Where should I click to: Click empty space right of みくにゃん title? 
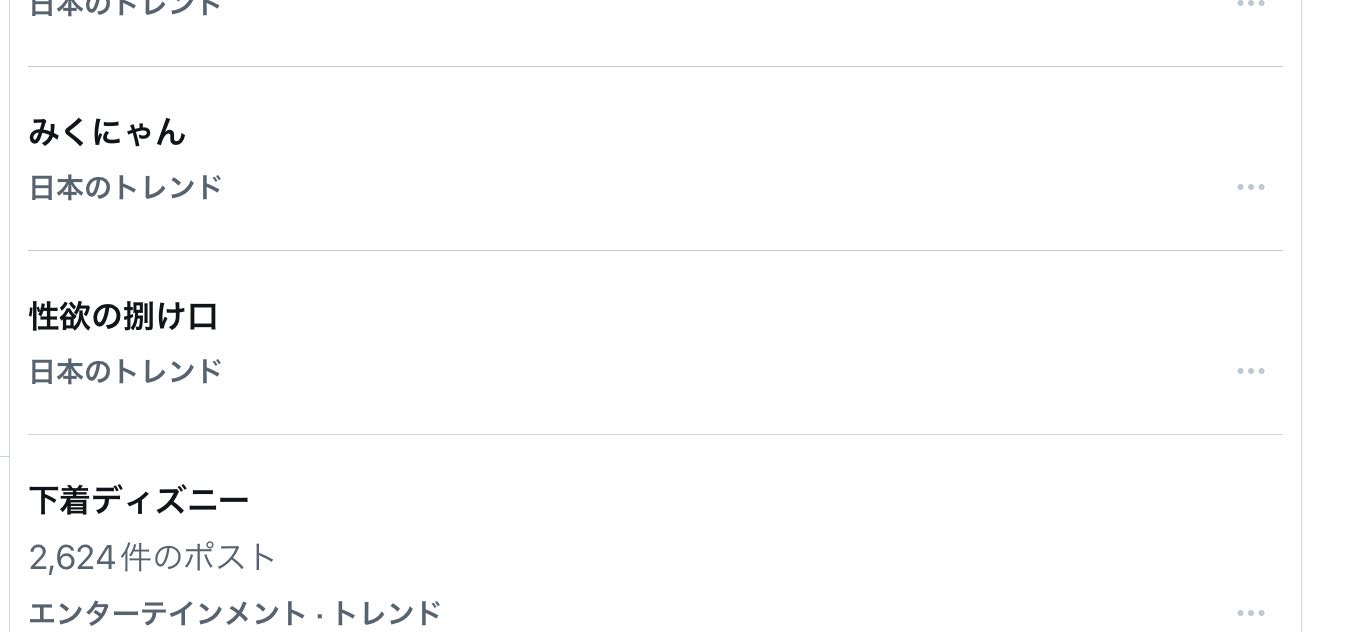(700, 132)
